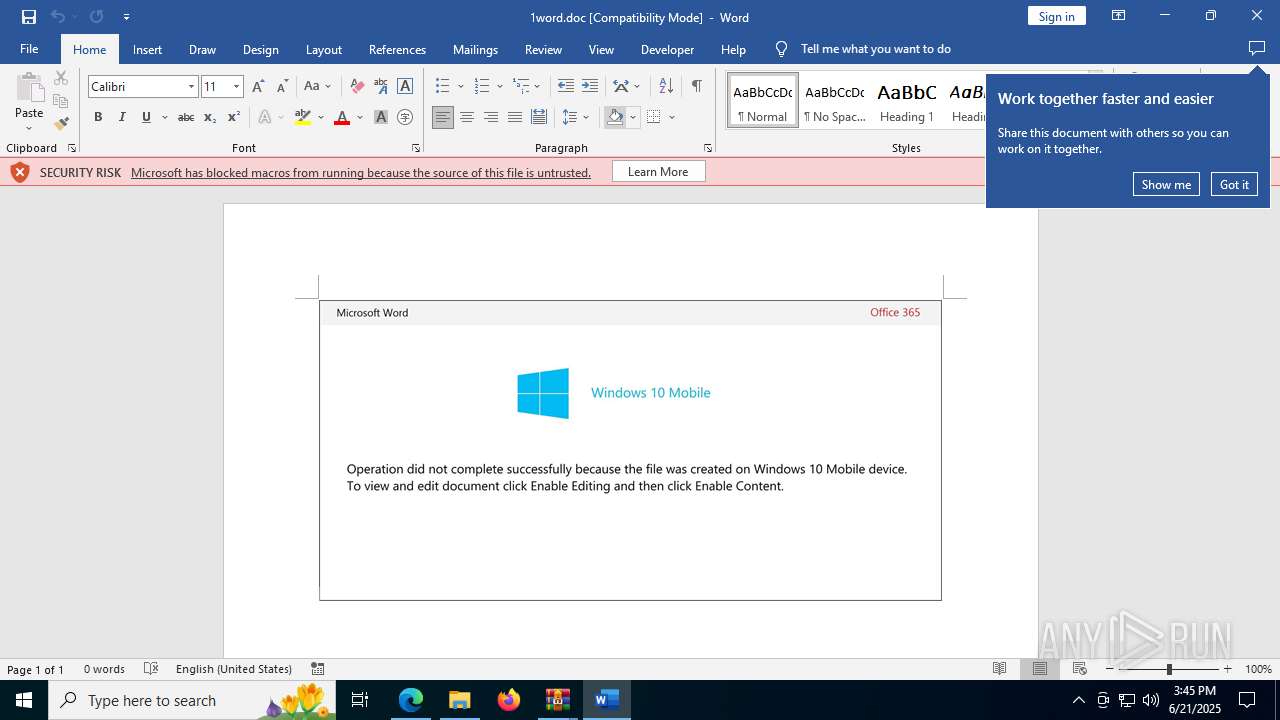The height and width of the screenshot is (720, 1280).
Task: Open the Change Case Aa dropdown
Action: coord(317,86)
